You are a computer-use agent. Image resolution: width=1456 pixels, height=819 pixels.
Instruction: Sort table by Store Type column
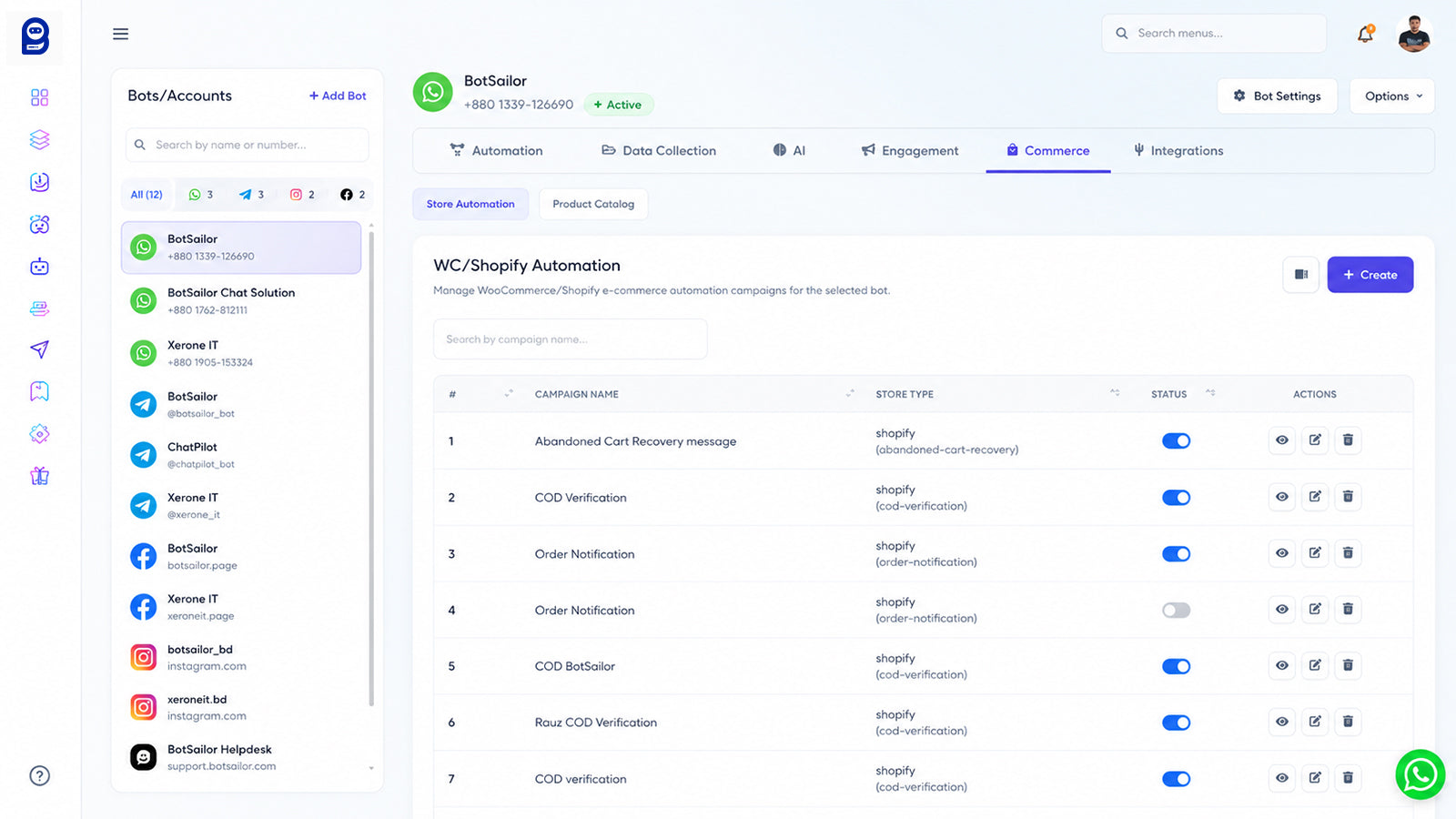[x=1115, y=393]
